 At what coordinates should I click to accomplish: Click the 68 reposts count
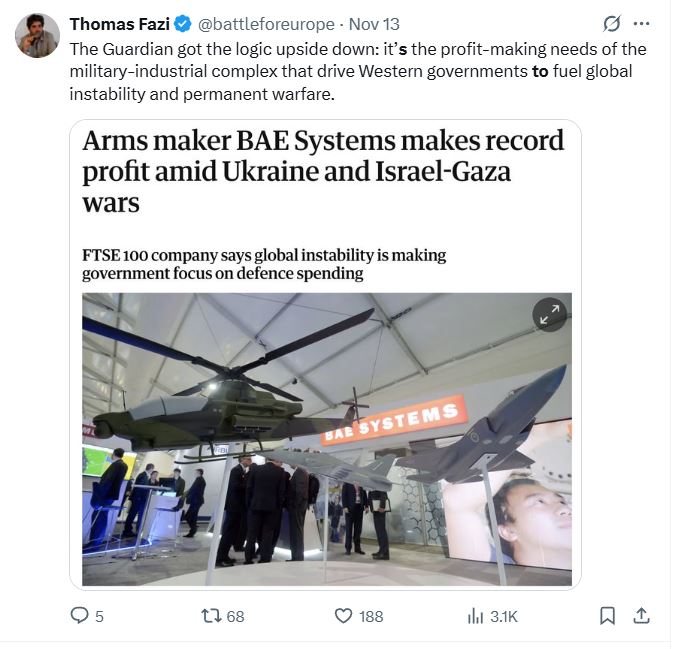pyautogui.click(x=235, y=616)
